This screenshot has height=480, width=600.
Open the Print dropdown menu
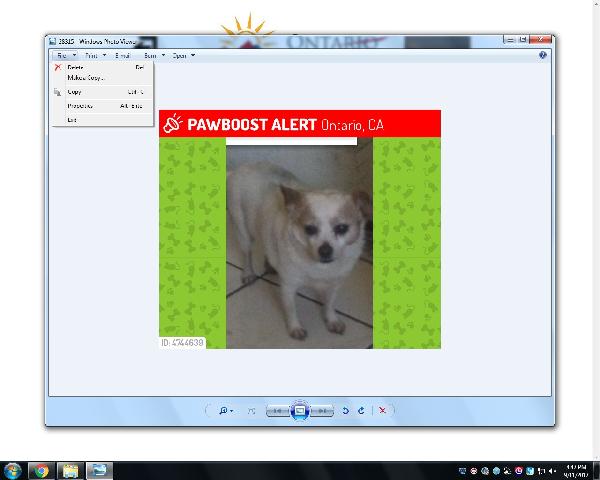(95, 56)
